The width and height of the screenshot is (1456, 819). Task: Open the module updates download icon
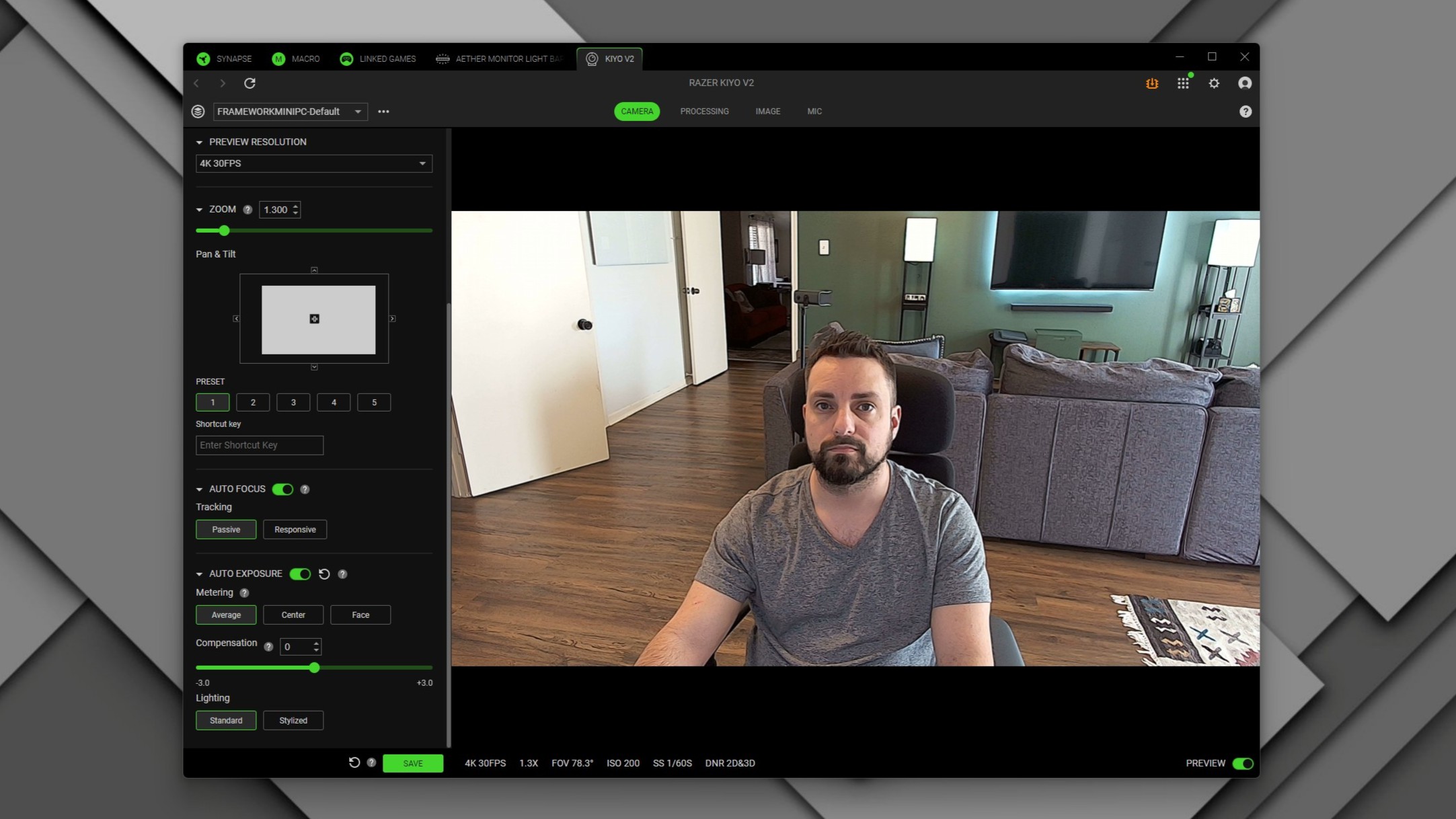(1151, 83)
